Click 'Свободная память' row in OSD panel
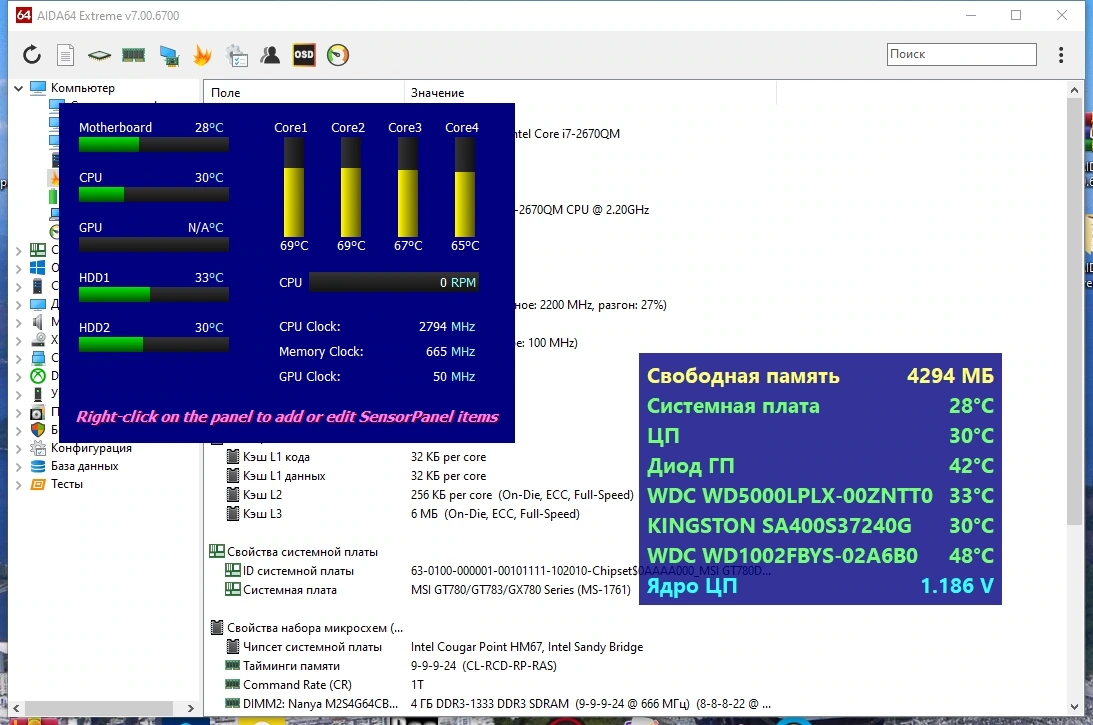1093x725 pixels. (820, 376)
